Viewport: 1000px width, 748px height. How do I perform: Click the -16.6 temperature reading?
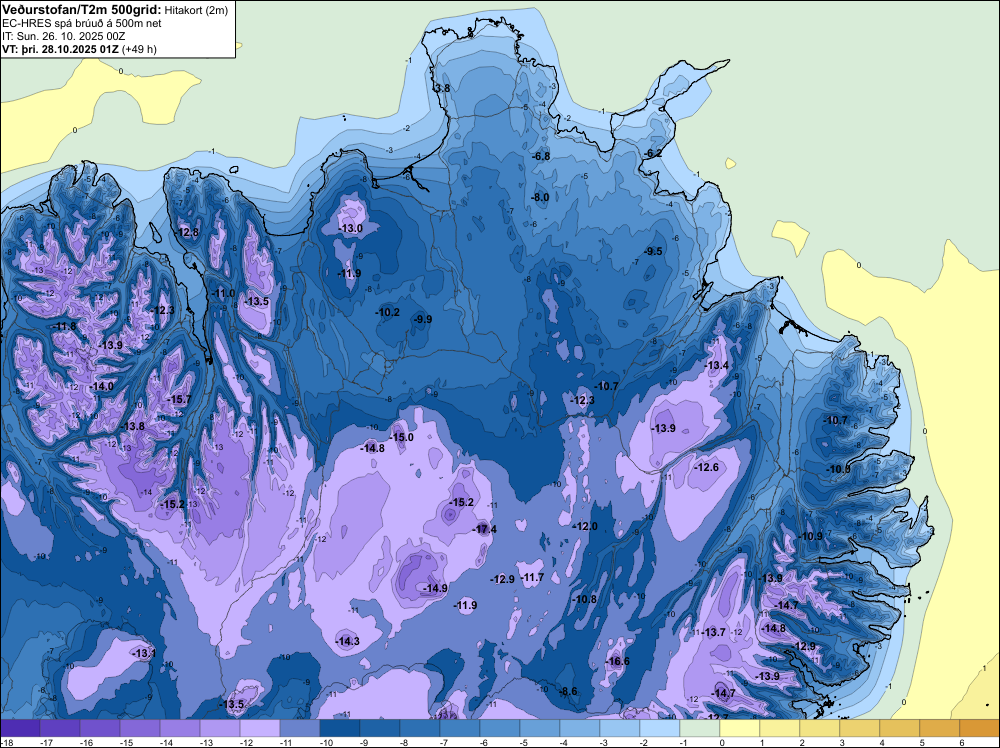click(x=617, y=661)
